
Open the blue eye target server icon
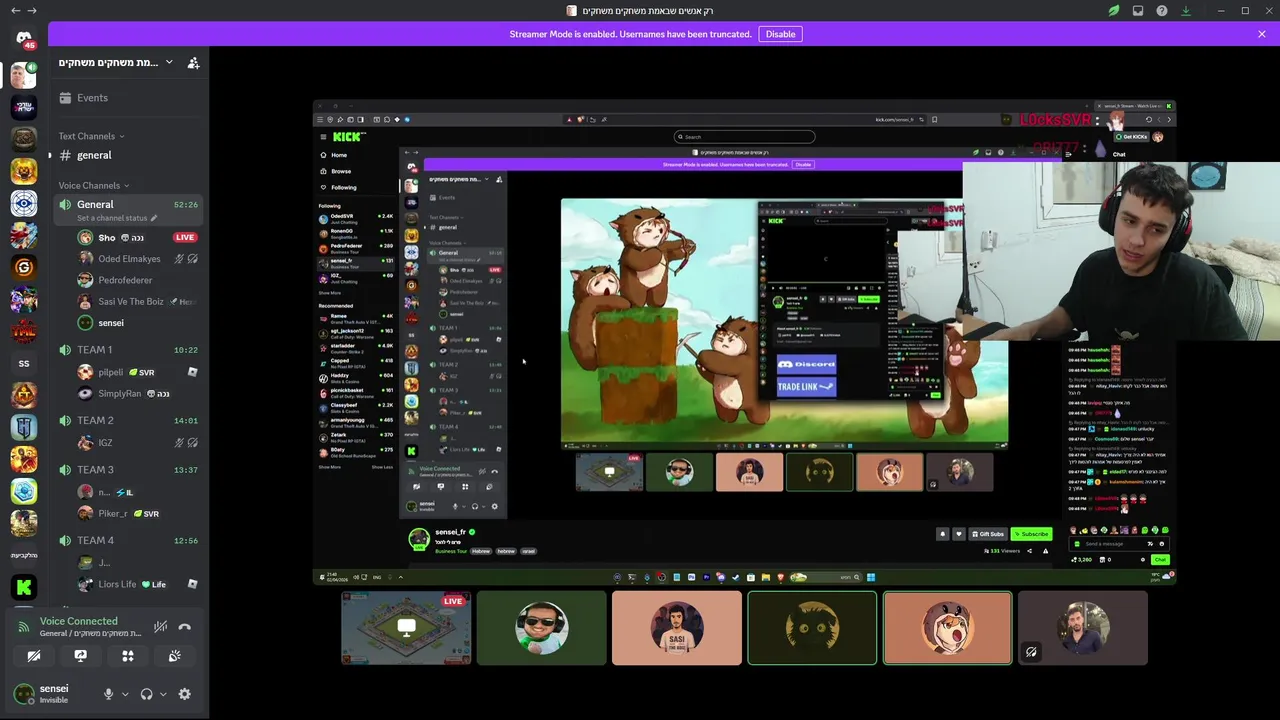pos(24,203)
